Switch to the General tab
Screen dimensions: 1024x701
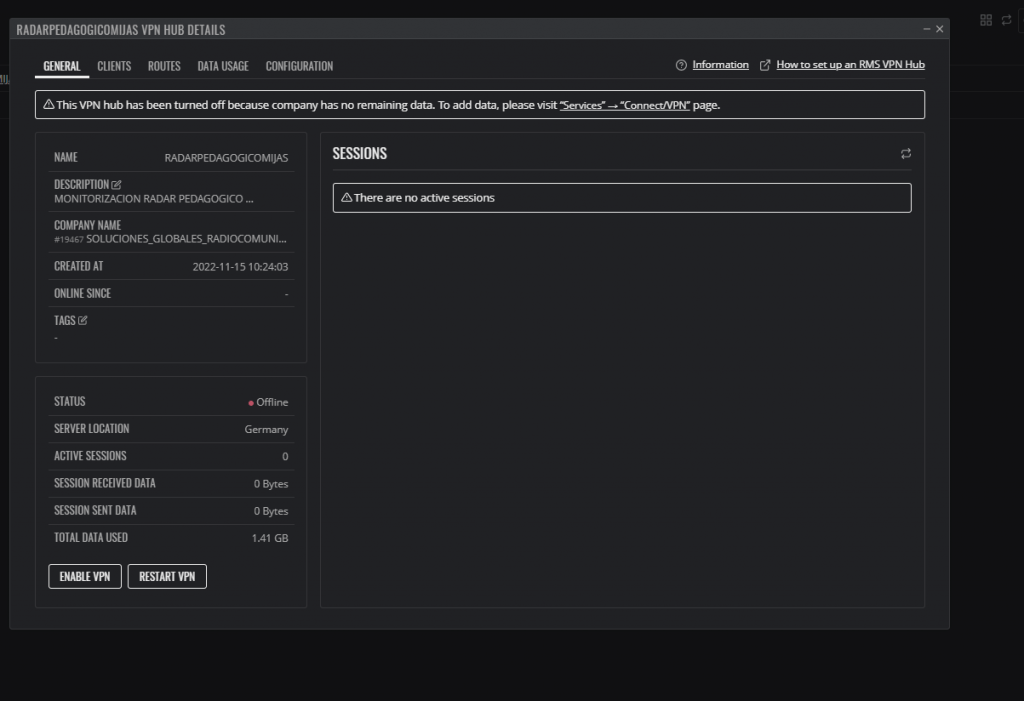coord(62,66)
